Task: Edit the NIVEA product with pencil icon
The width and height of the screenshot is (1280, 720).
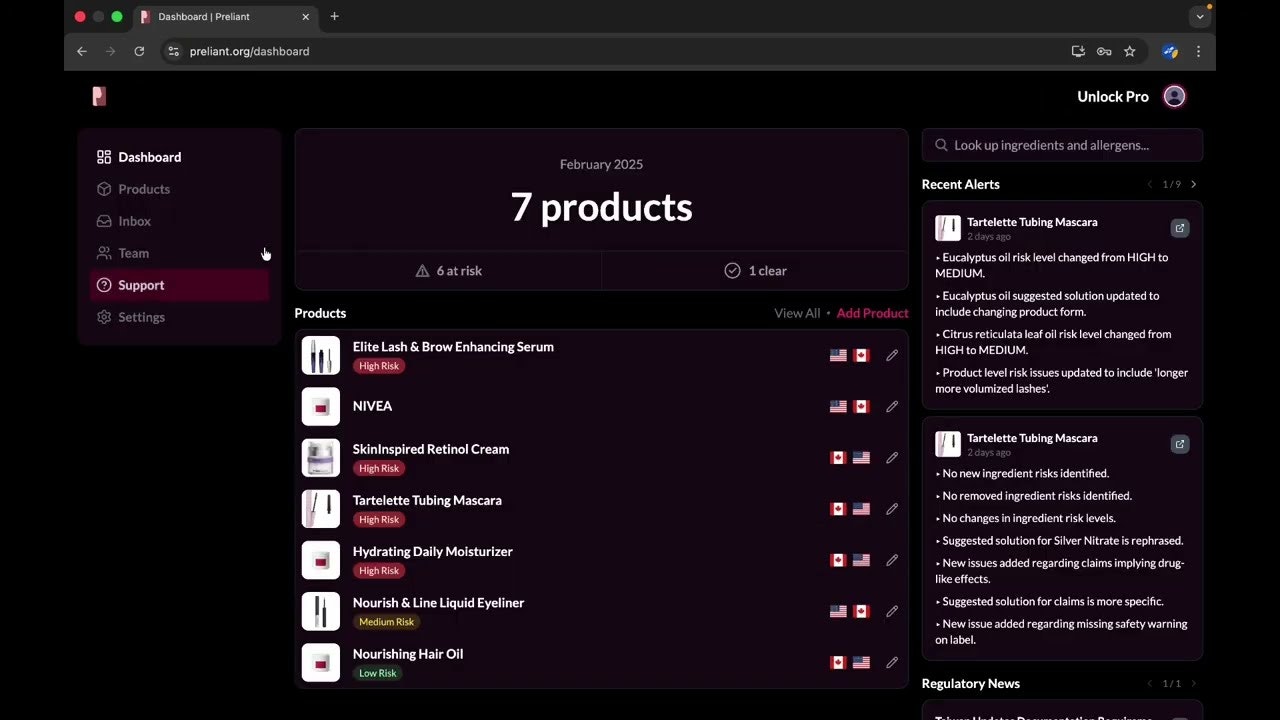Action: click(892, 406)
